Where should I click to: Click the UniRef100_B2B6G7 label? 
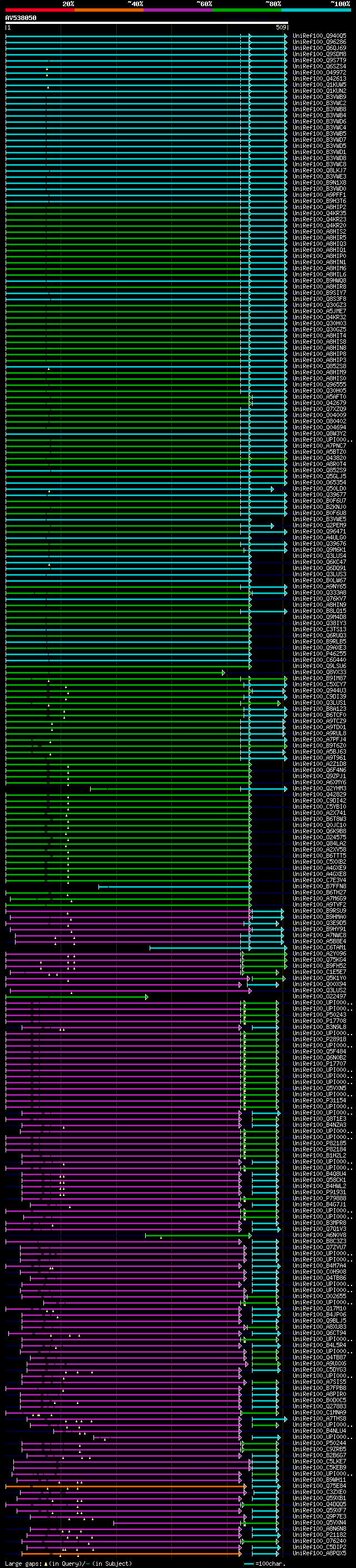click(x=319, y=1456)
